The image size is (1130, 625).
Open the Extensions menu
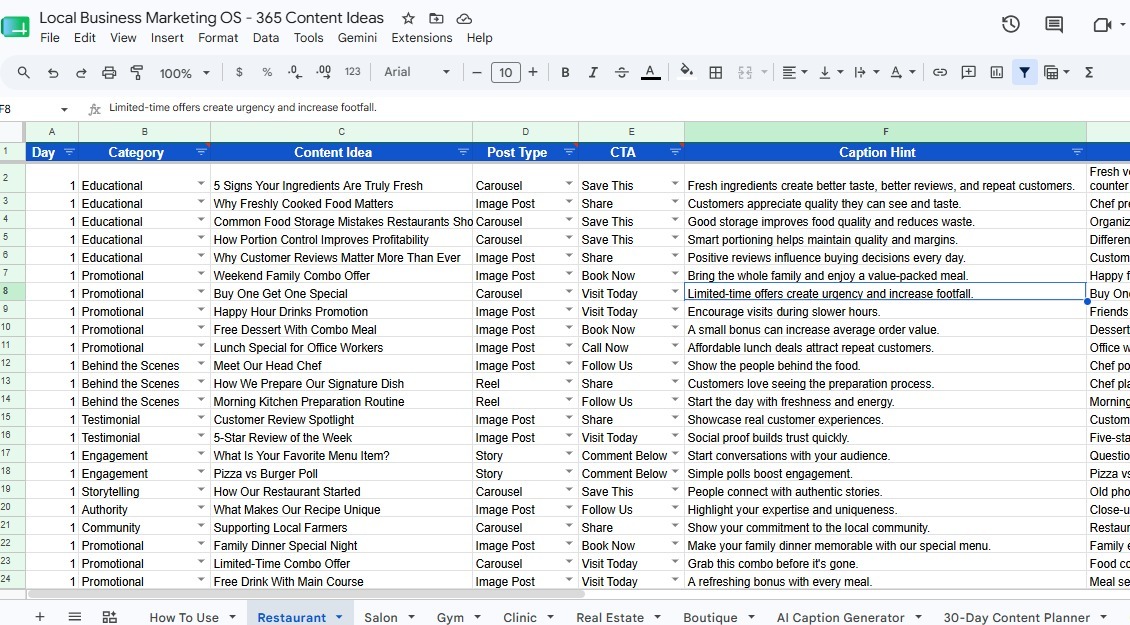coord(422,37)
